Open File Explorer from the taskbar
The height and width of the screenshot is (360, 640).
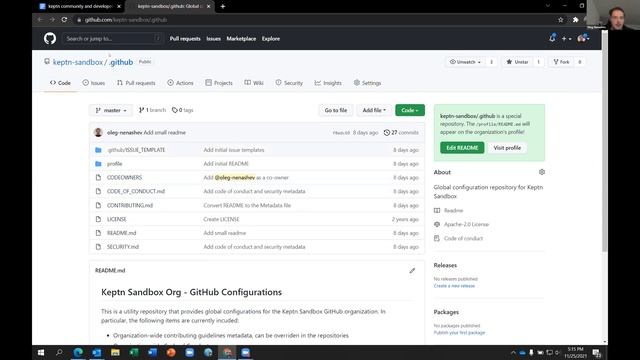115,353
